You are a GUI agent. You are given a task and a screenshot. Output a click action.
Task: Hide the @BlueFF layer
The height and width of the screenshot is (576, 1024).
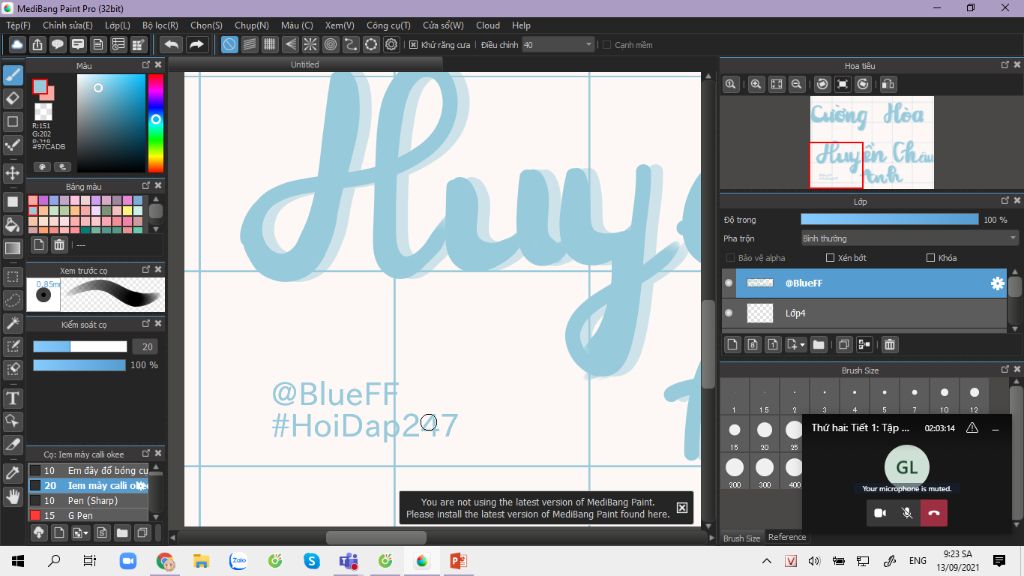pos(729,283)
